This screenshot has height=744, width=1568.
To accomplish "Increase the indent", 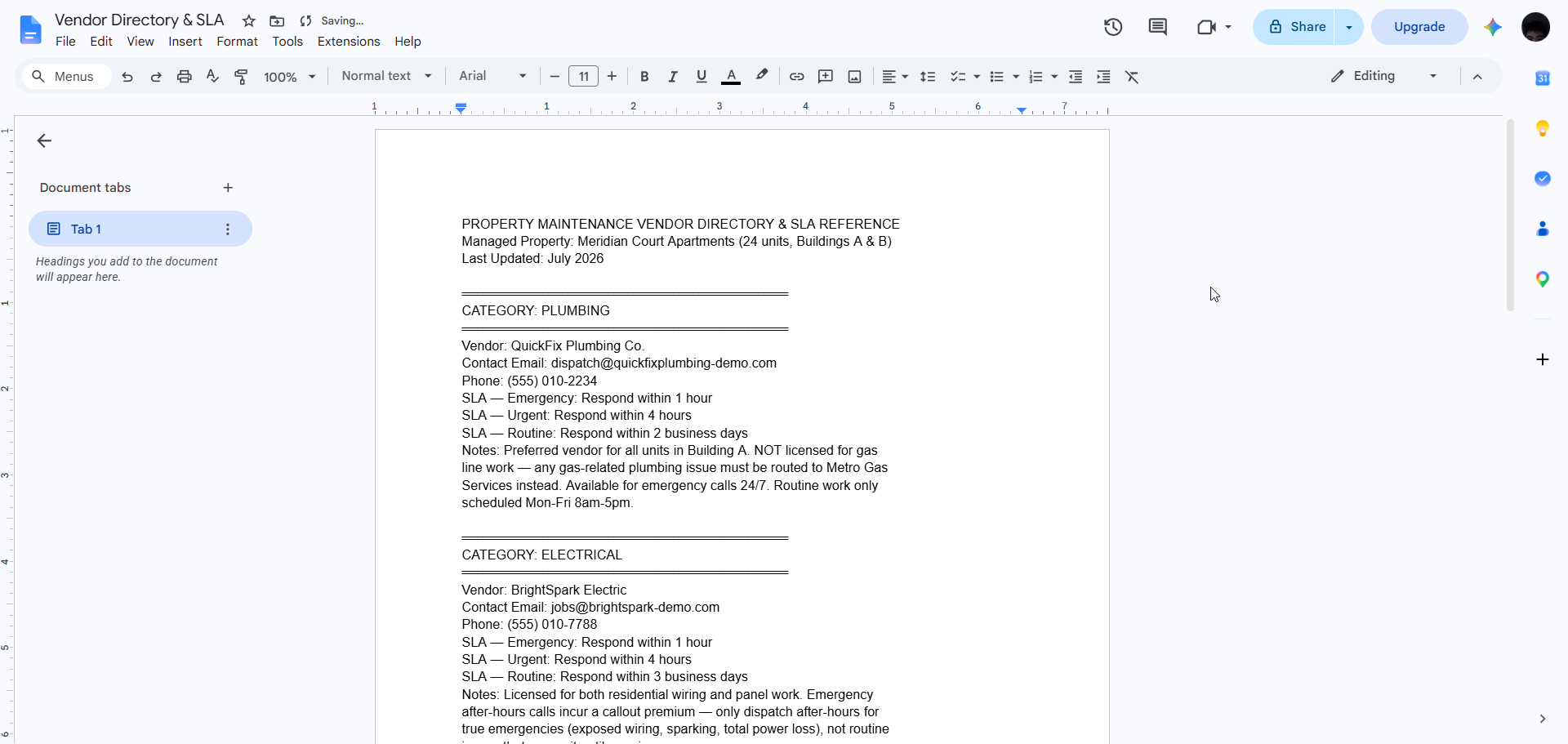I will [1103, 77].
